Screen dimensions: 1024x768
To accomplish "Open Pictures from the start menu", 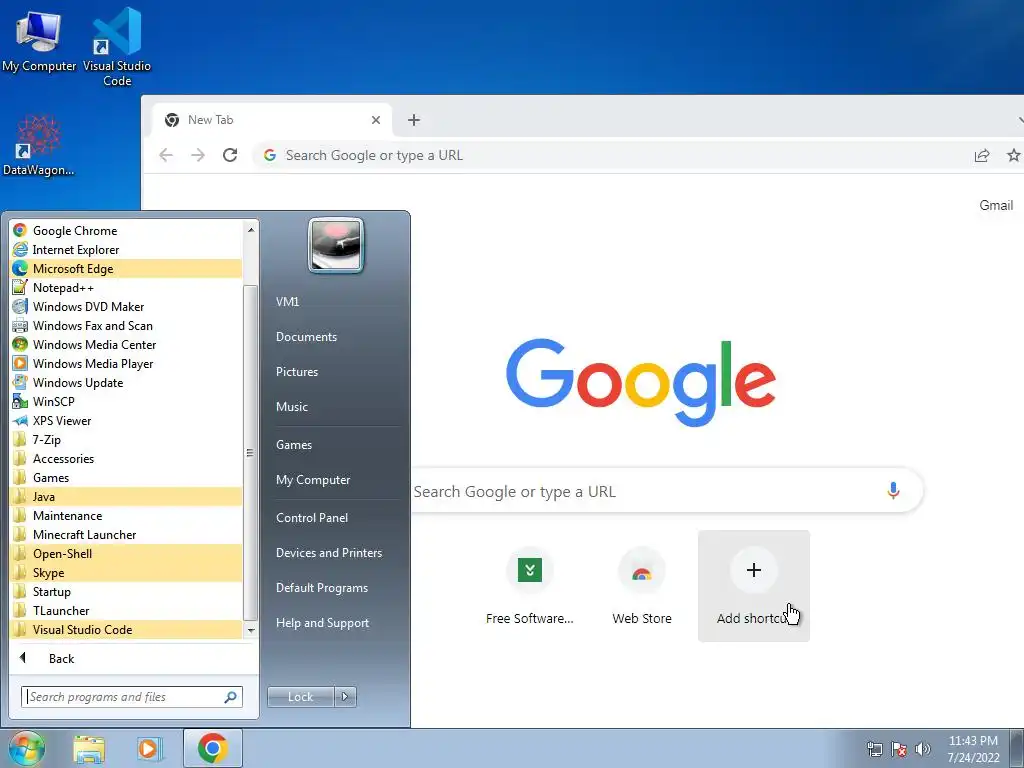I will (x=336, y=372).
